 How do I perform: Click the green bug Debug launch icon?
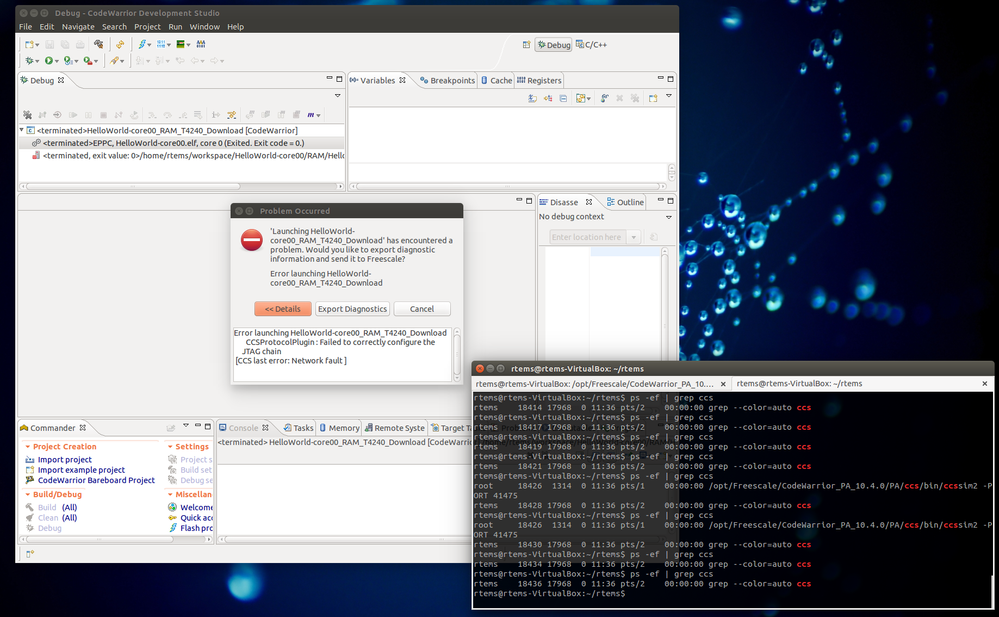29,61
